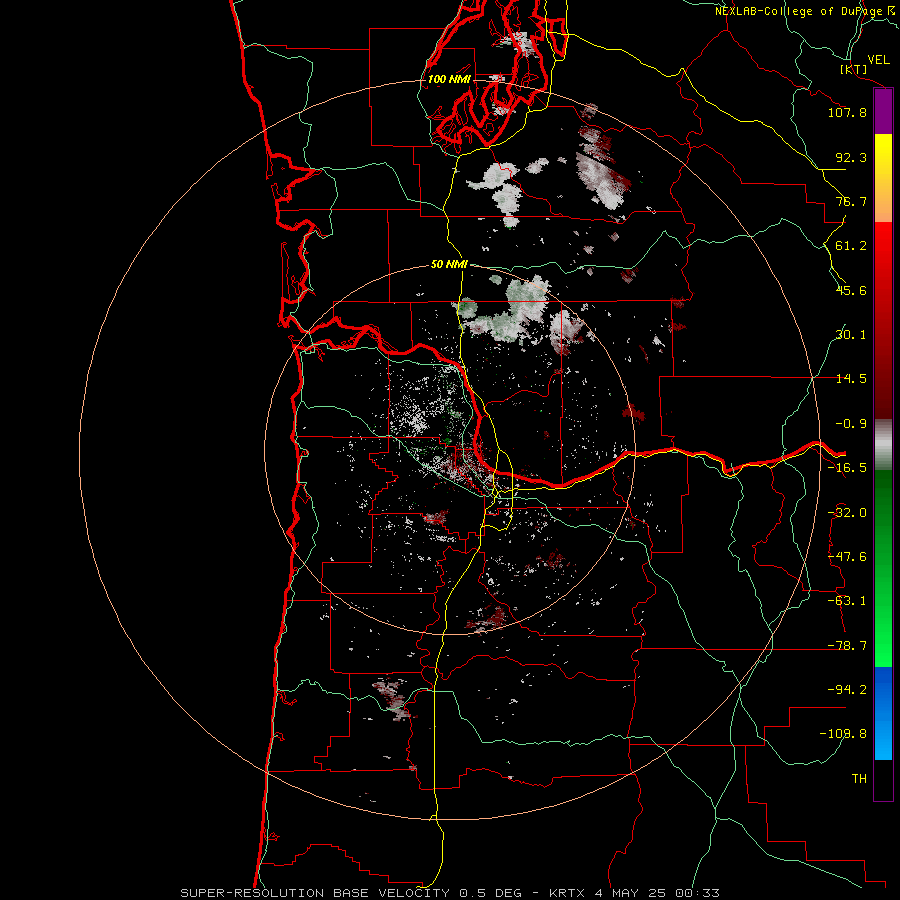Image resolution: width=900 pixels, height=900 pixels.
Task: Pick the yellow-orange segment of color bar
Action: [883, 178]
